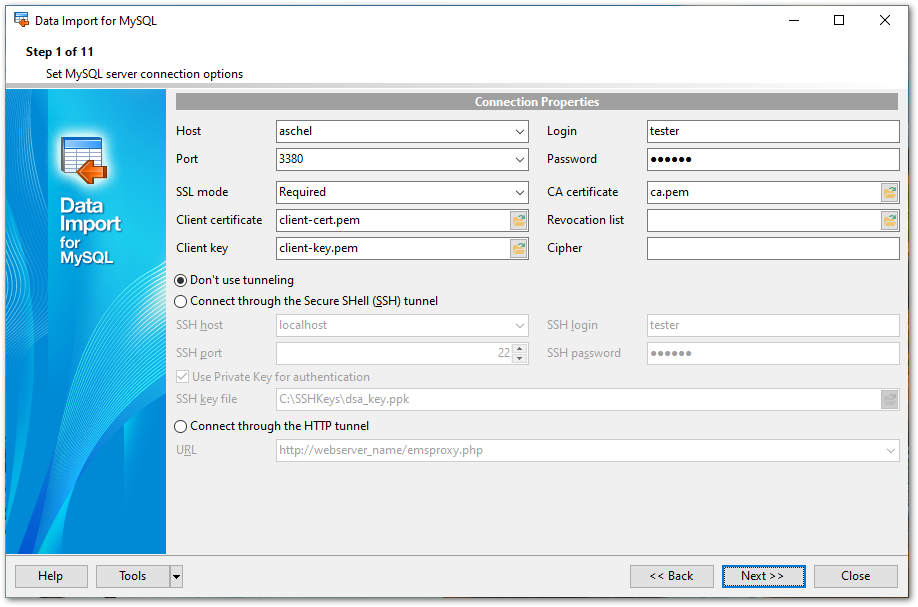Click the Connection Properties header
The image size is (918, 607).
click(536, 102)
